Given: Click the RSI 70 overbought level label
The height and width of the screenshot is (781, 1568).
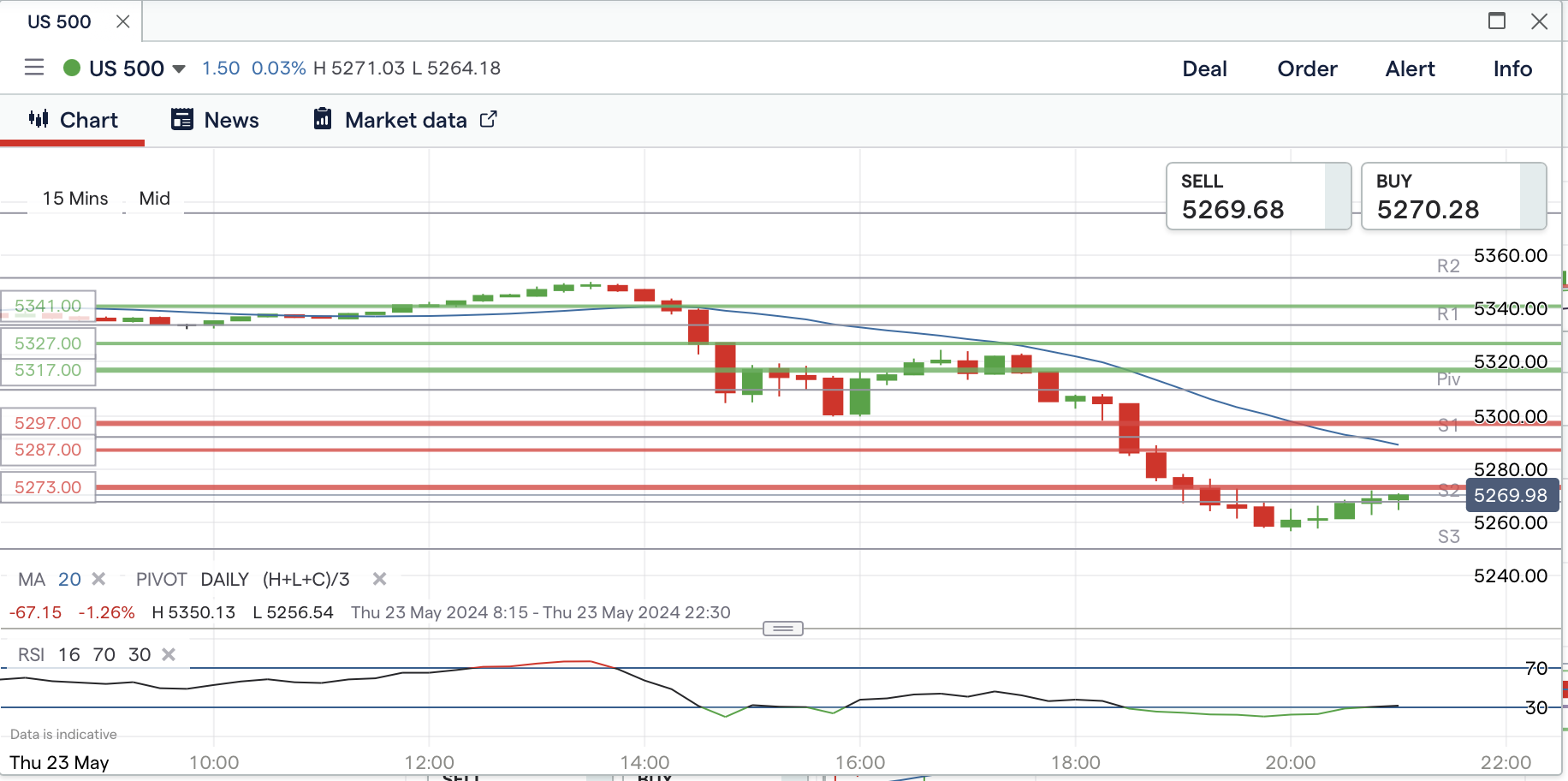Looking at the screenshot, I should (1536, 668).
